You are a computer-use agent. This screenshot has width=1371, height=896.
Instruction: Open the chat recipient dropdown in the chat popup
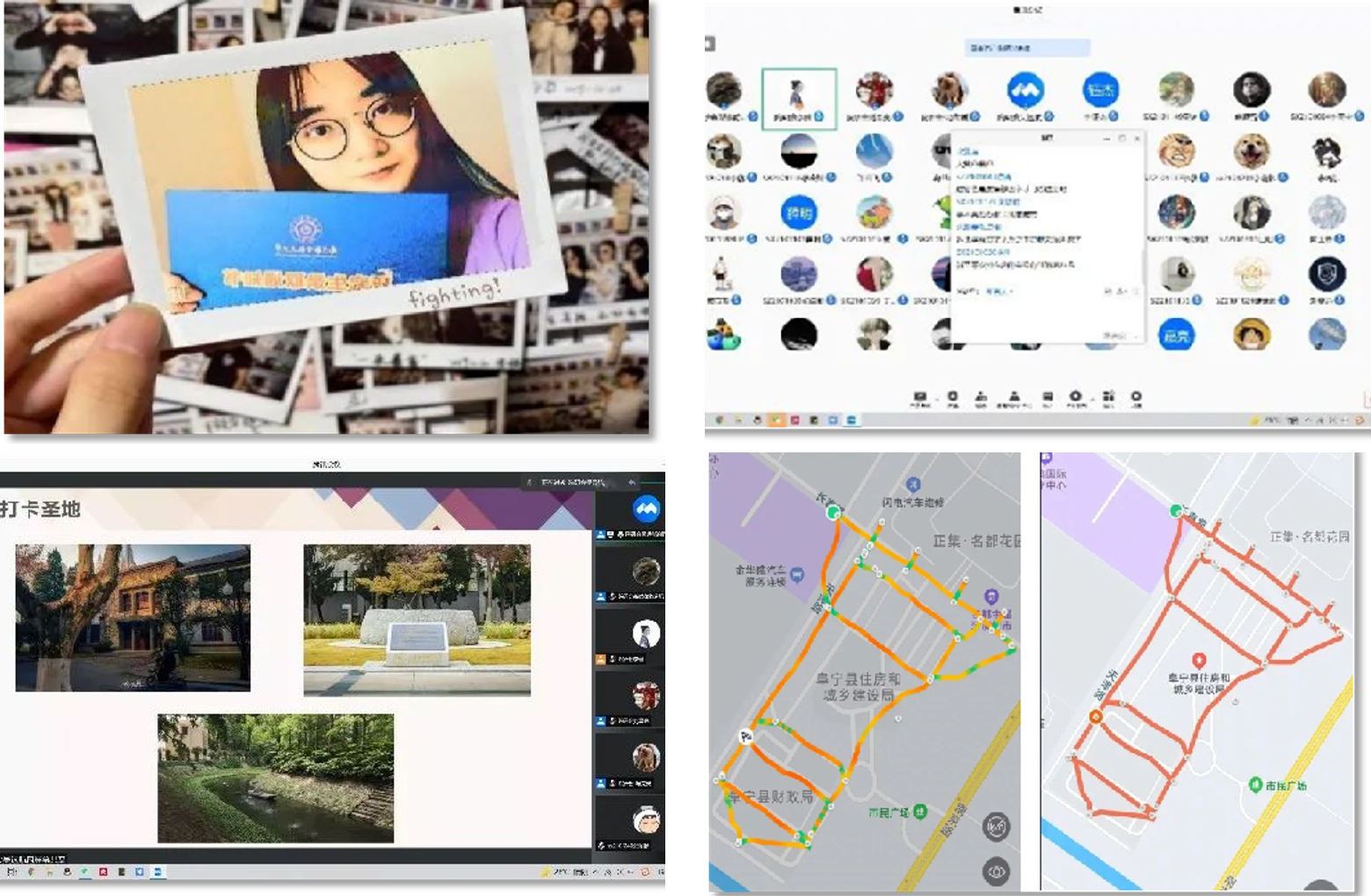point(999,291)
